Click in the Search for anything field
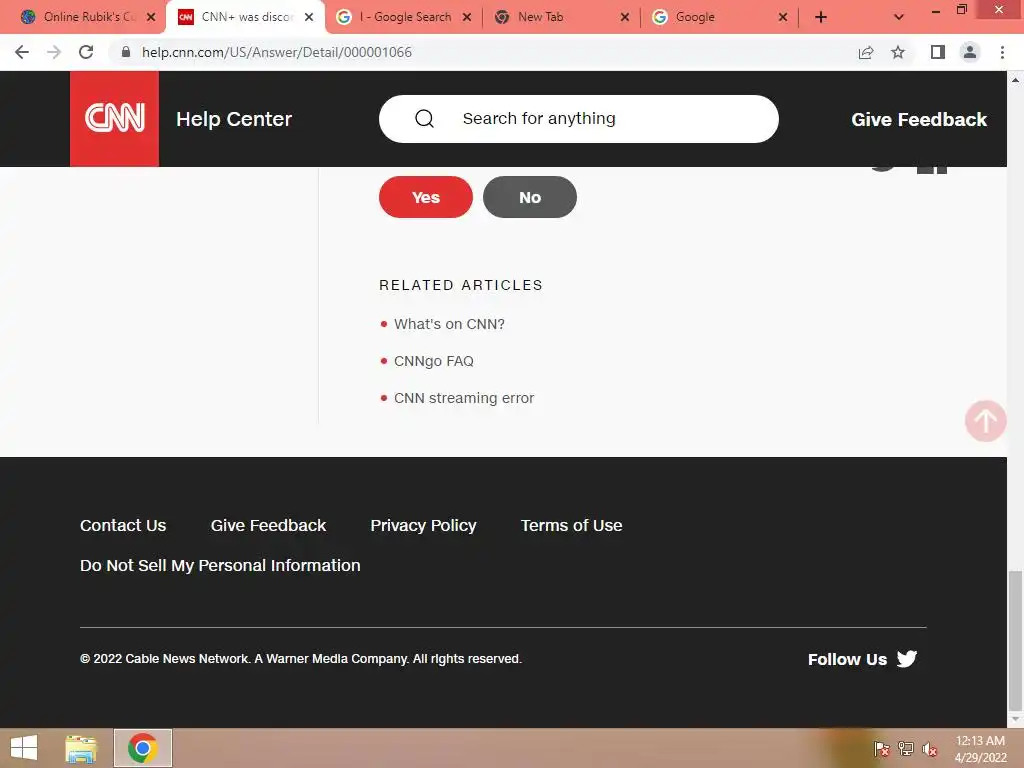This screenshot has width=1024, height=768. coord(579,119)
